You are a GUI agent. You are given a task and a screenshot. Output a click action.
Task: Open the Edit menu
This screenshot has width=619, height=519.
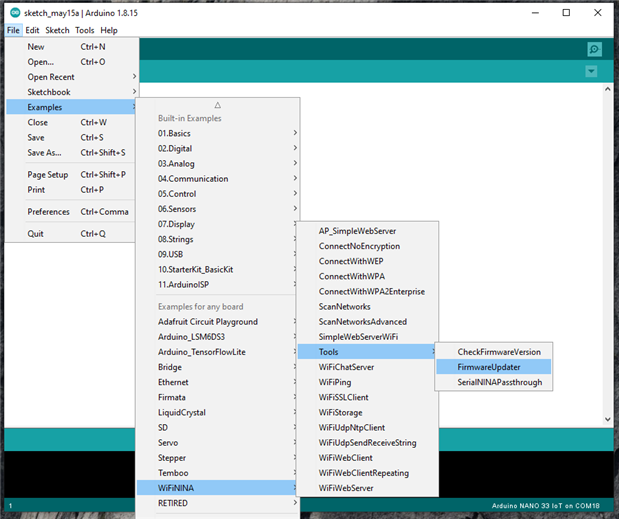click(33, 30)
